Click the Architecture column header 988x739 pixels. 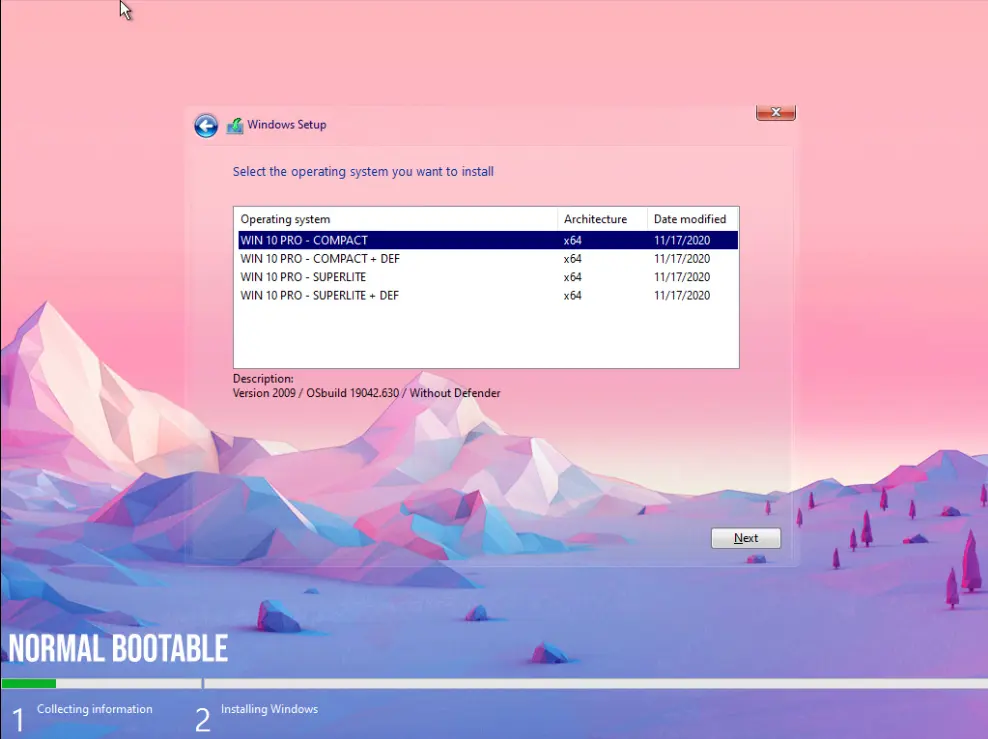pyautogui.click(x=602, y=219)
